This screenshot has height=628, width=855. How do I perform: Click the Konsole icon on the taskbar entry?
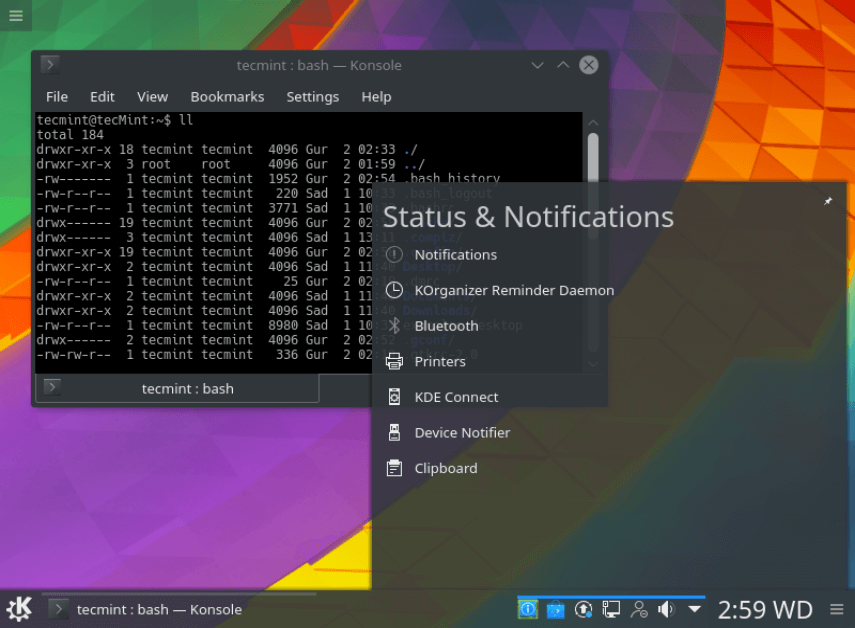point(58,609)
